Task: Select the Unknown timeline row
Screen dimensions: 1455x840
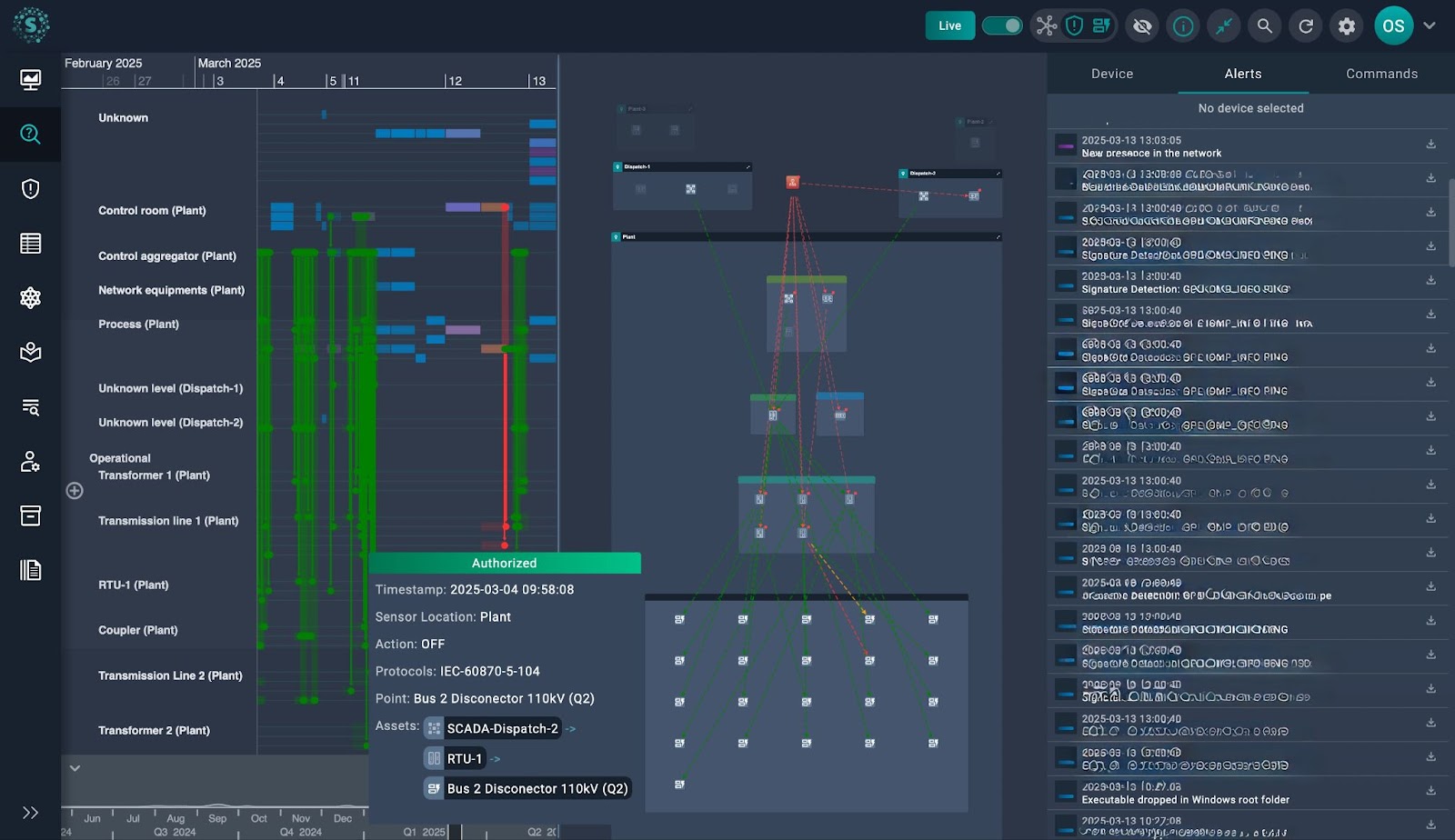Action: click(x=123, y=118)
